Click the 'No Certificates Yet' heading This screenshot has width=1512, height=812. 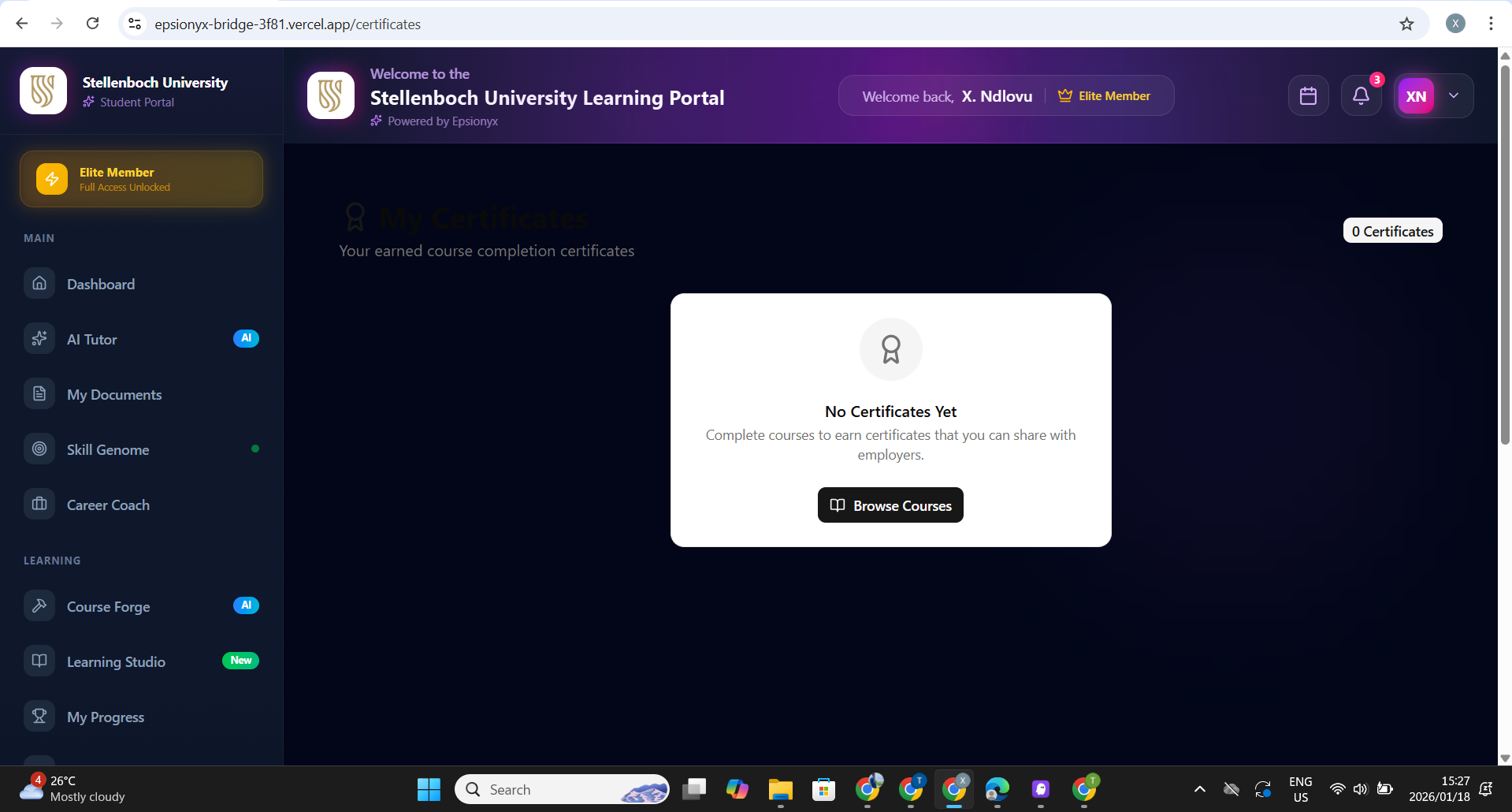[890, 412]
